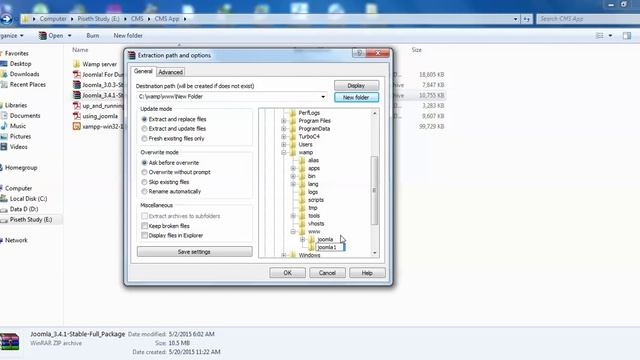Click the Explorer back navigation arrow
Image resolution: width=640 pixels, height=360 pixels.
[6, 19]
